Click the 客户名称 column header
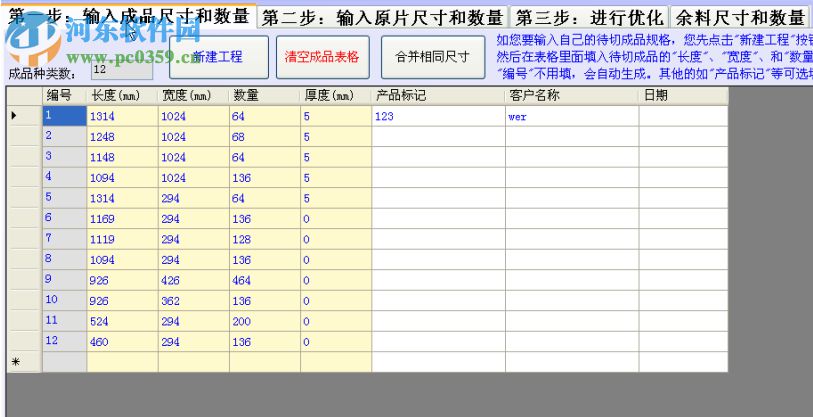 point(572,95)
